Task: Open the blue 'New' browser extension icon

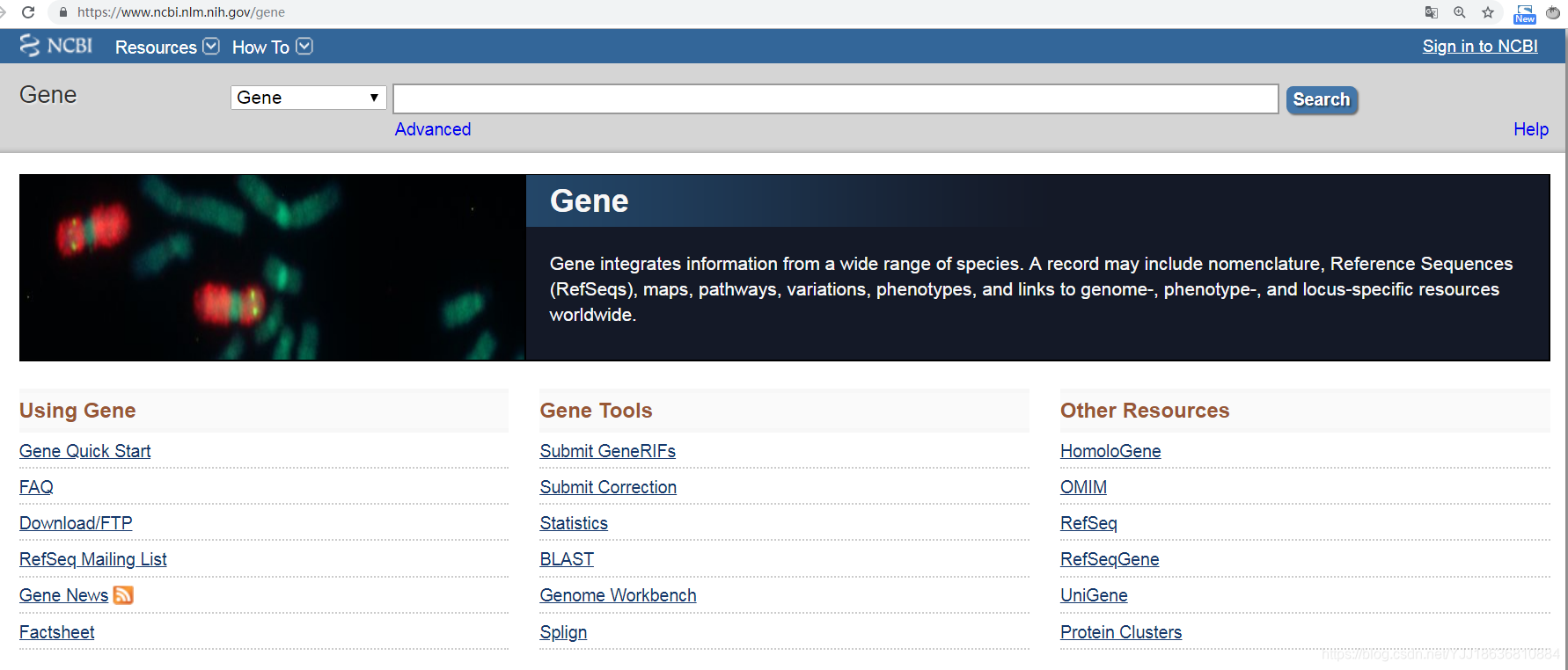Action: [x=1525, y=13]
